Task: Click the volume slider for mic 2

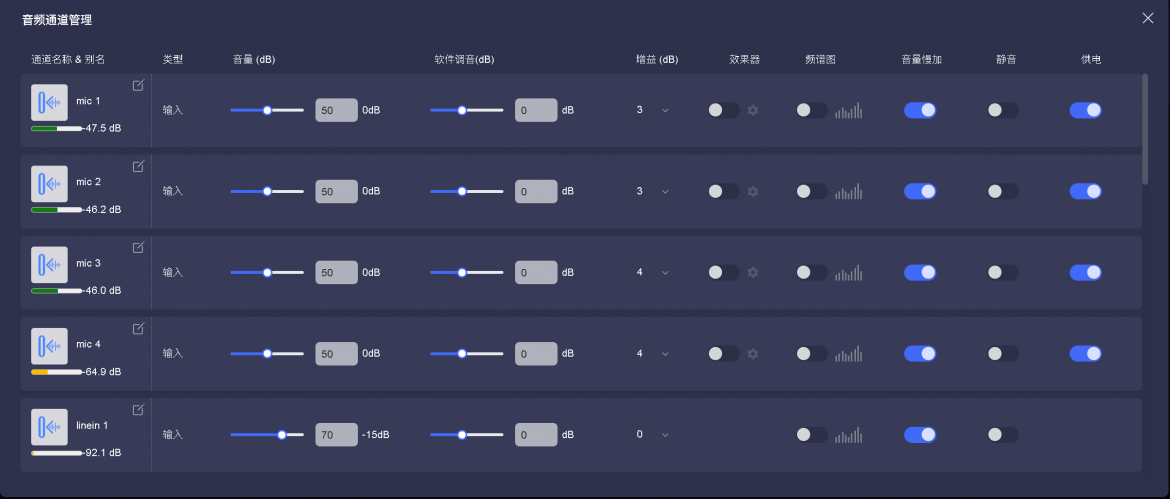Action: [x=267, y=191]
